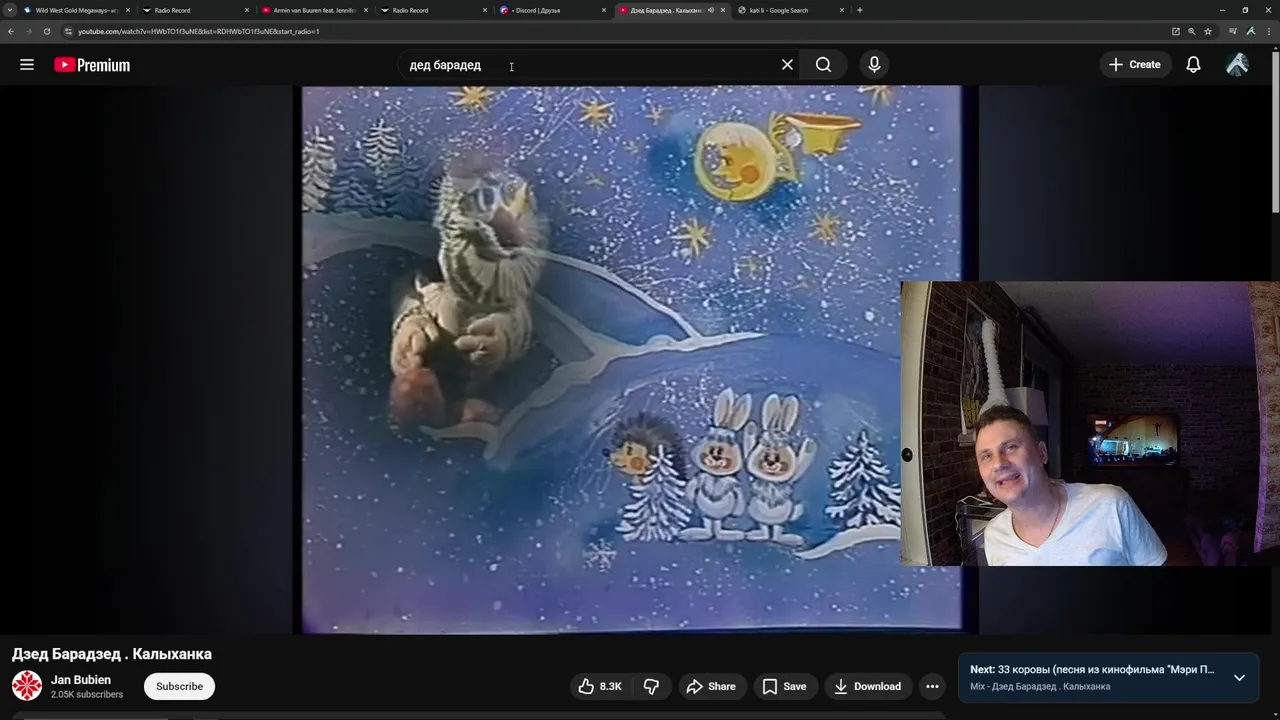The image size is (1280, 720).
Task: Switch to the Discord Друзья tab
Action: (x=552, y=10)
